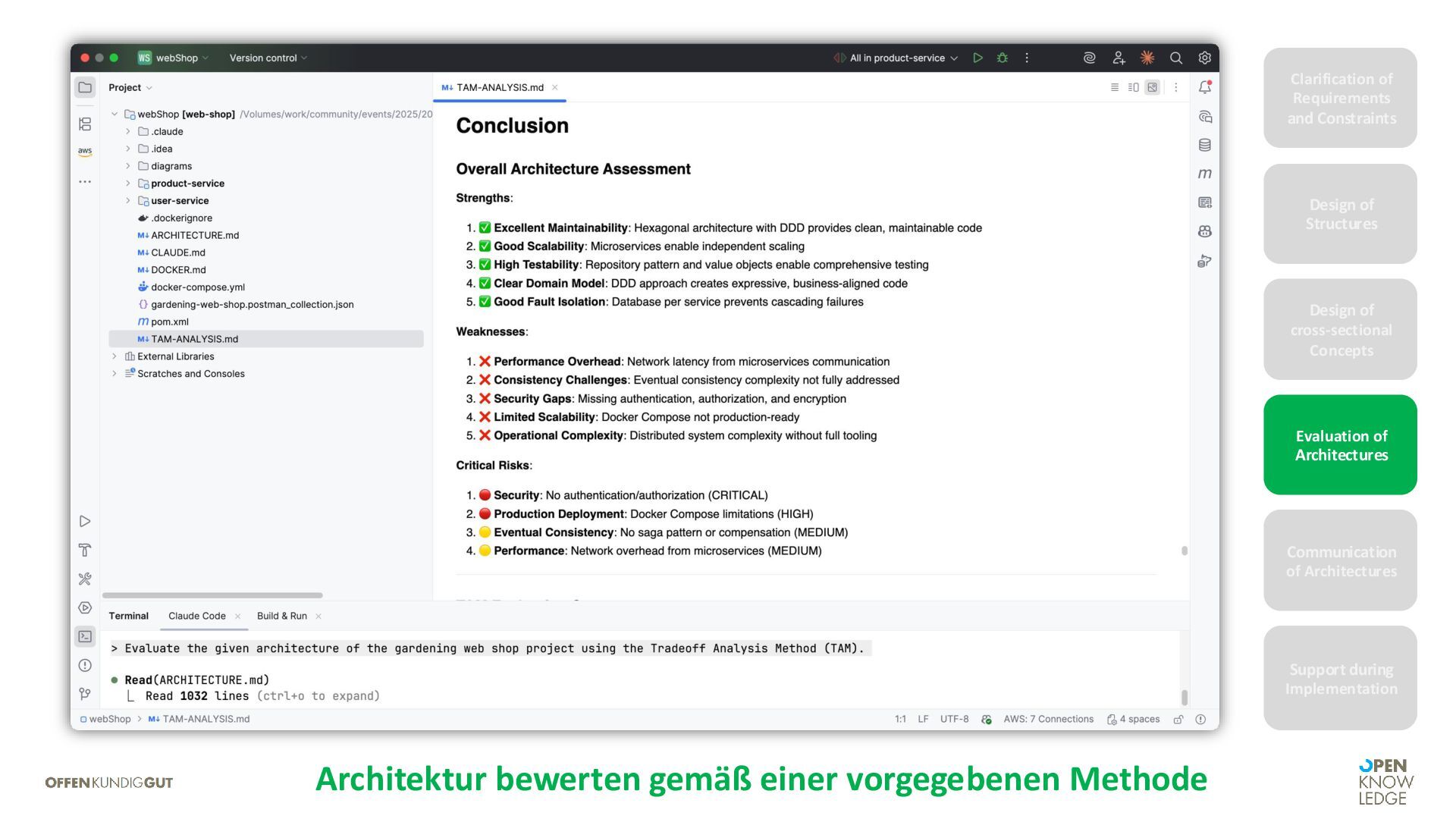Open the Database tool window

coord(1204,145)
